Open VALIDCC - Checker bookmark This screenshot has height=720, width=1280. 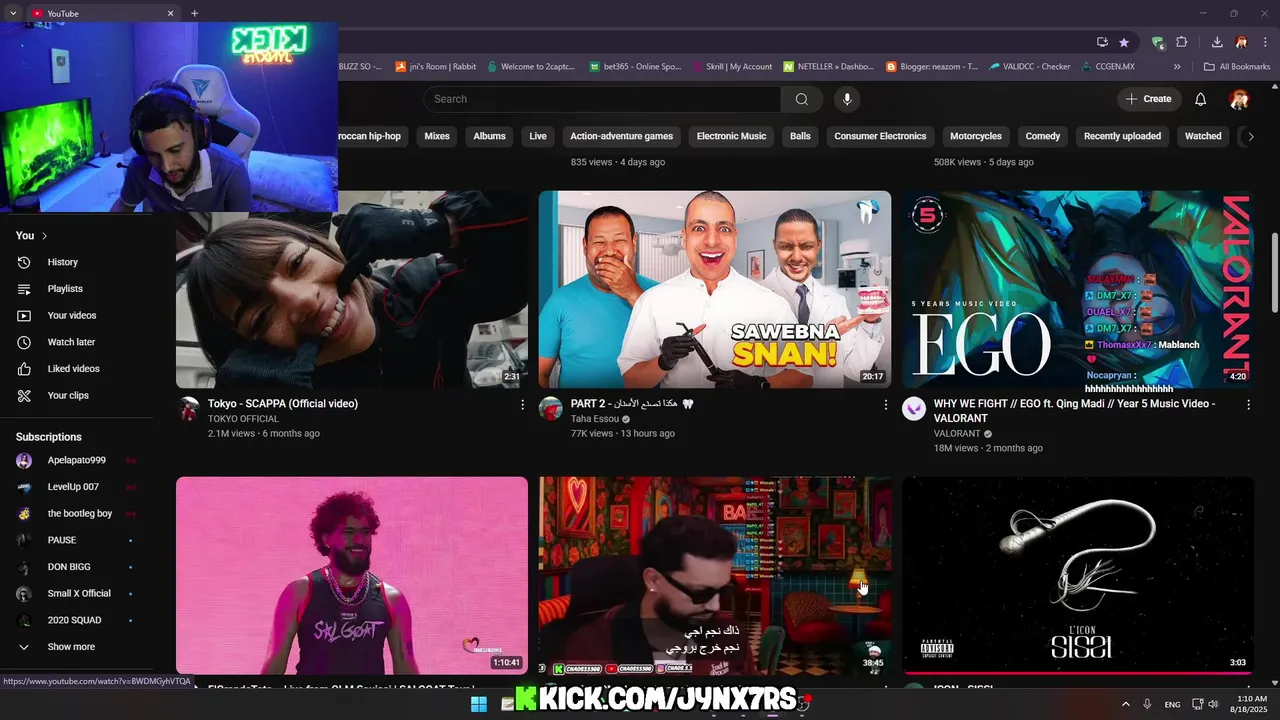pyautogui.click(x=1030, y=67)
